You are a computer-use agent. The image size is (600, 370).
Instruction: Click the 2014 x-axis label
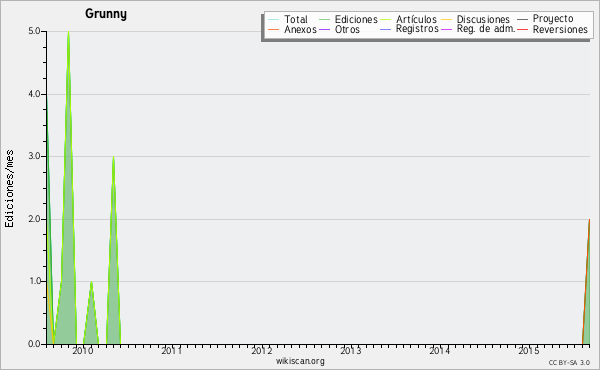coord(439,351)
